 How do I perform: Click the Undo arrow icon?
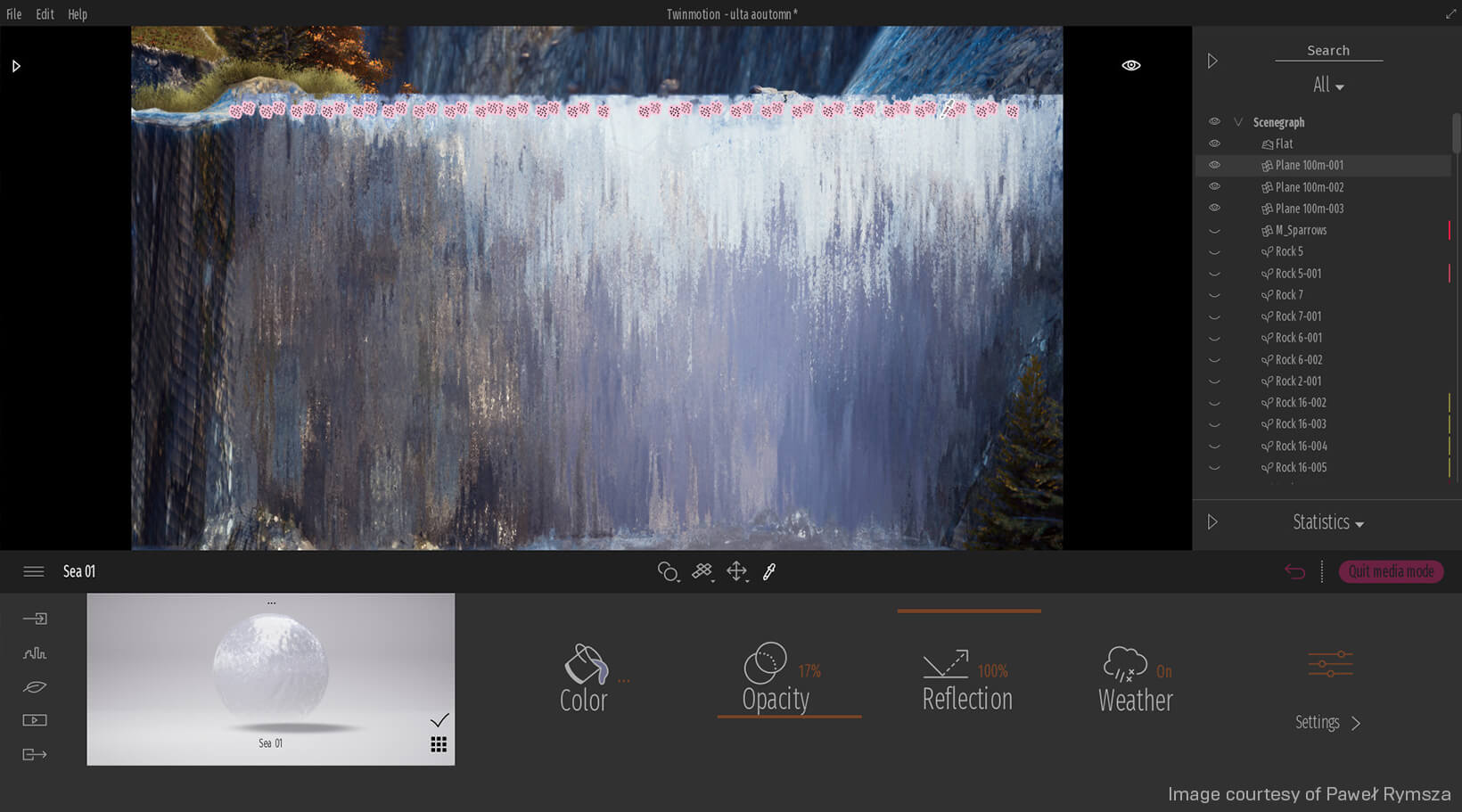(x=1294, y=571)
